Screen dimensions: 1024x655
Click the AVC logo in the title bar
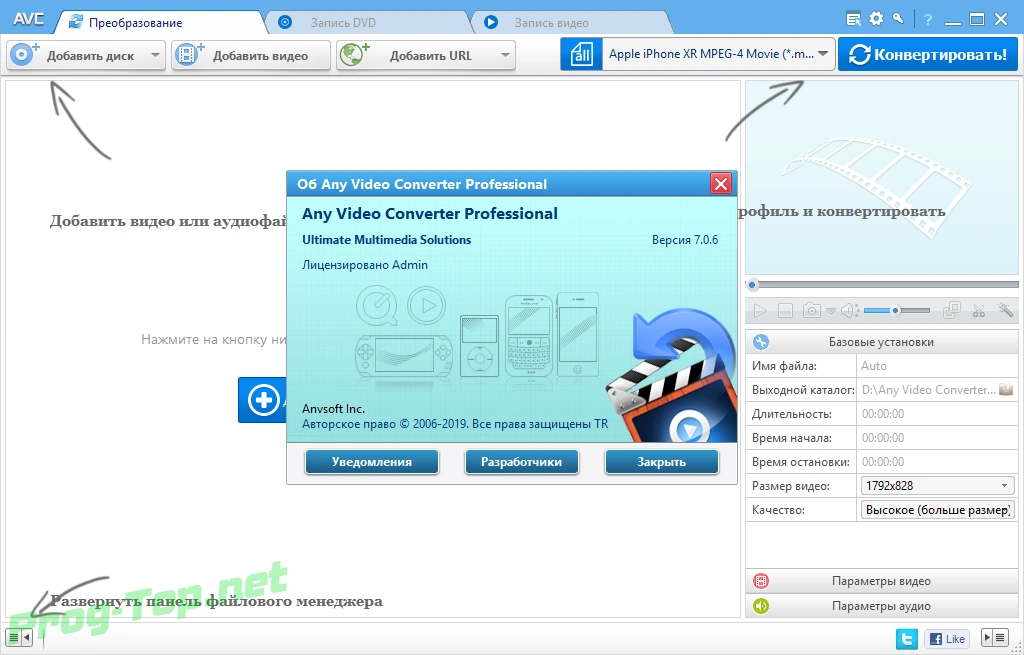pos(29,20)
